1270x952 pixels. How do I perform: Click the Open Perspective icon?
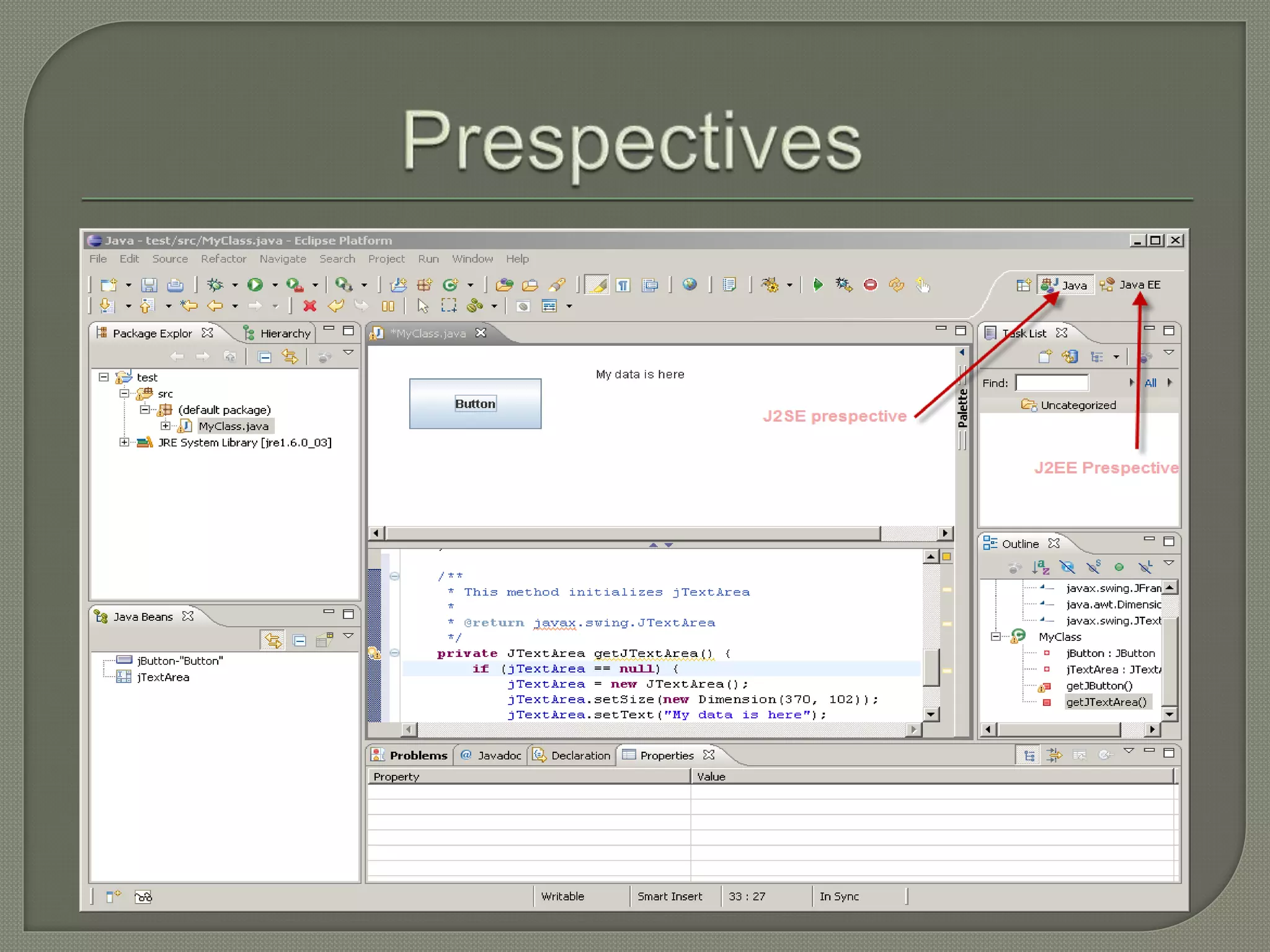1023,285
